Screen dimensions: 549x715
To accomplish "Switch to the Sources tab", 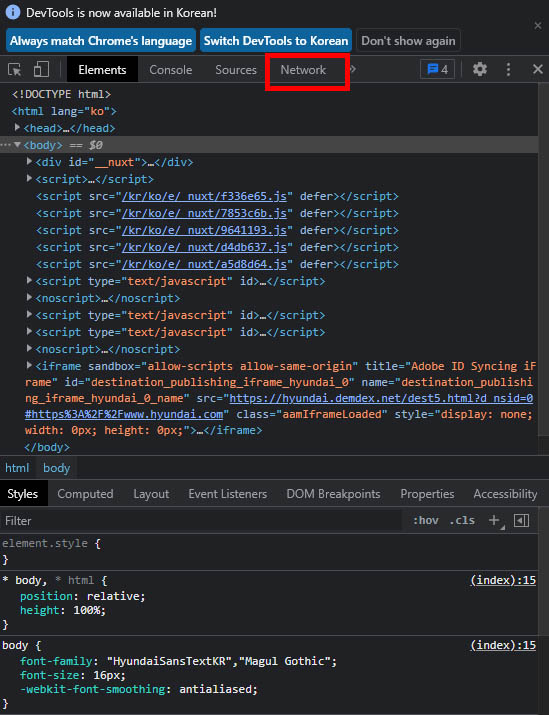I will (x=236, y=70).
